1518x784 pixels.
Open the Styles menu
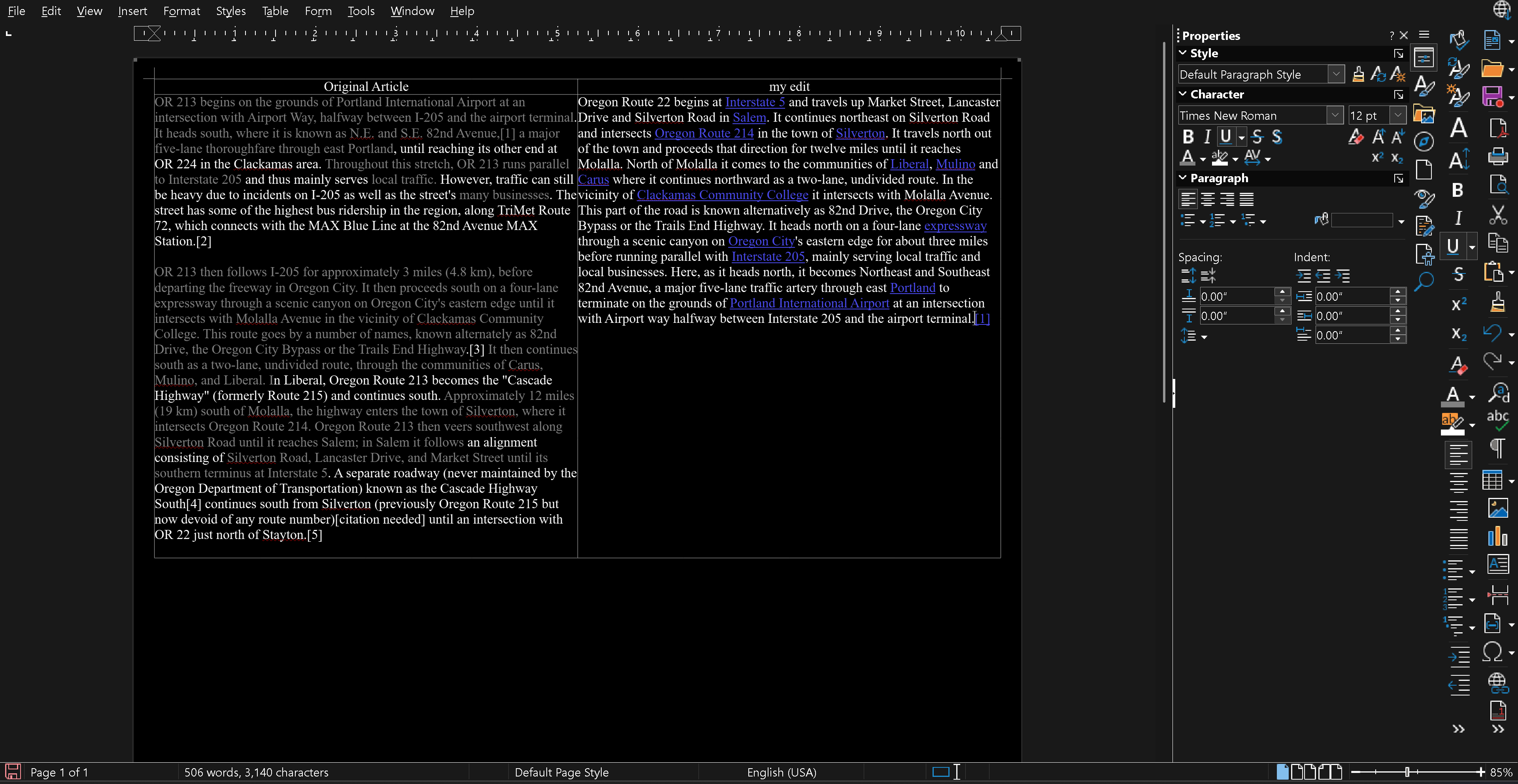[x=230, y=11]
